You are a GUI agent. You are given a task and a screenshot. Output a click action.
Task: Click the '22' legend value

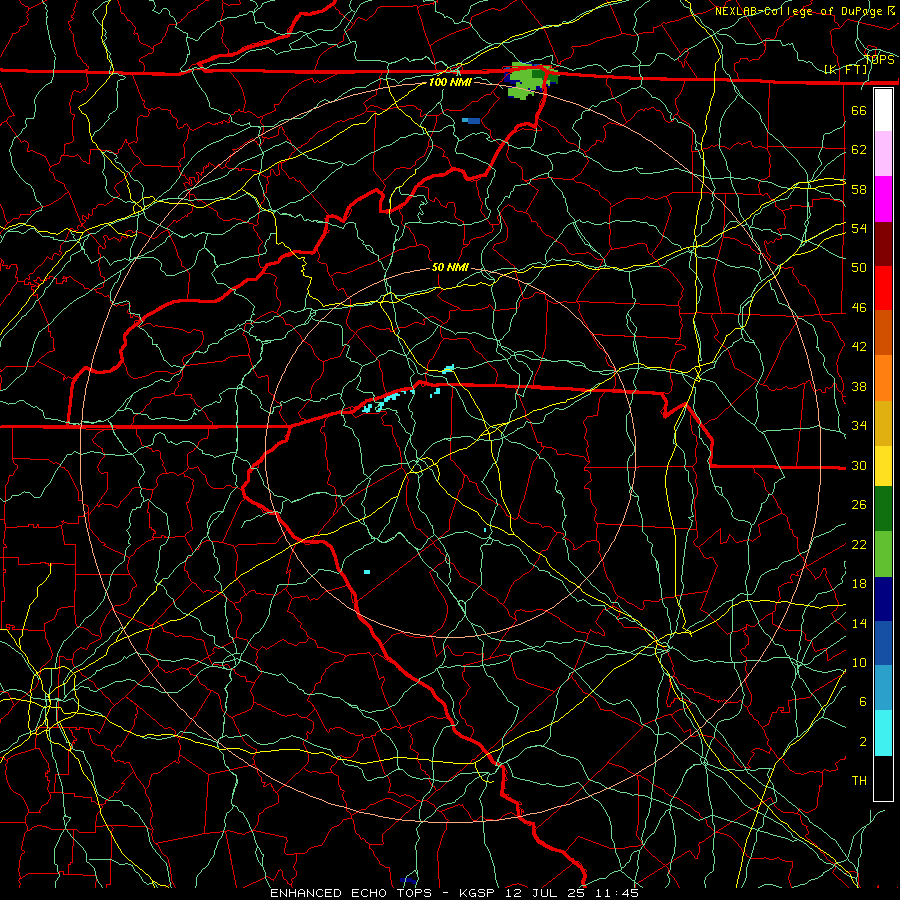[859, 544]
